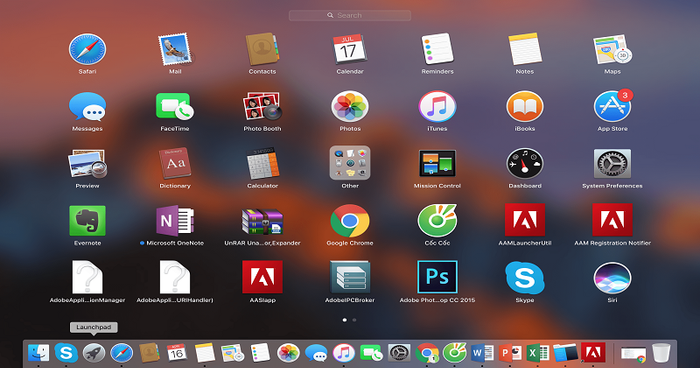The width and height of the screenshot is (700, 368).
Task: Open the Trash in the Dock
Action: [x=661, y=353]
